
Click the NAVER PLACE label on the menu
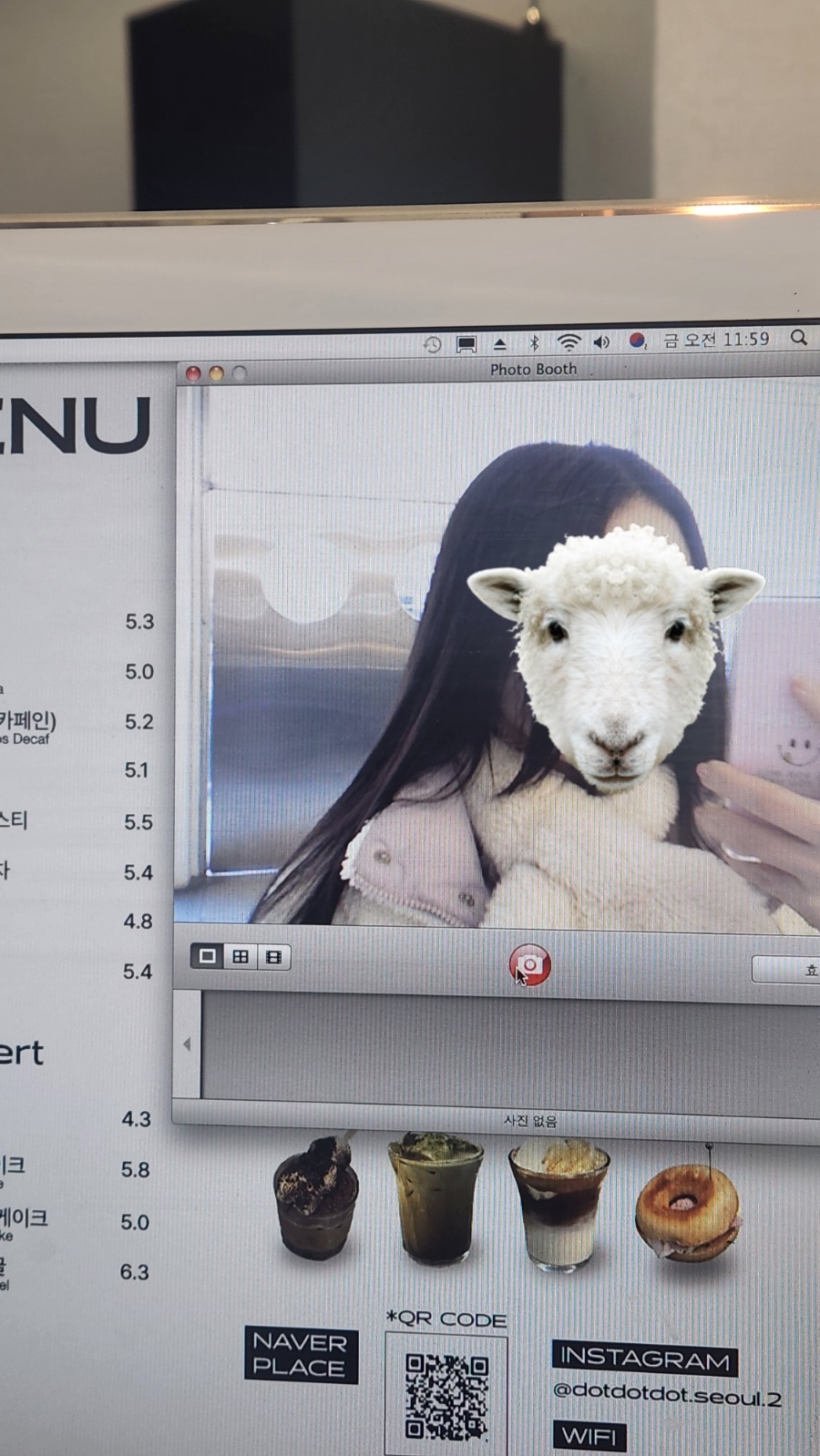pyautogui.click(x=301, y=1354)
